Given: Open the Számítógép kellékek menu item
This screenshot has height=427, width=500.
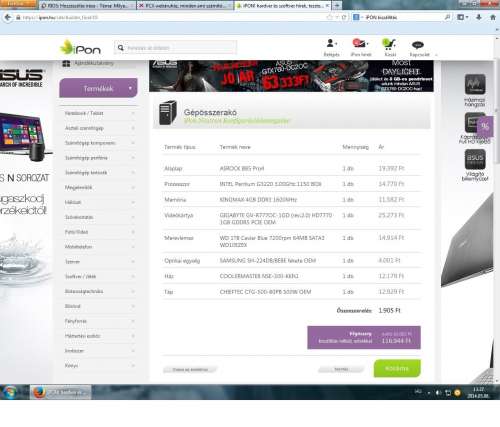Looking at the screenshot, I should tap(86, 173).
